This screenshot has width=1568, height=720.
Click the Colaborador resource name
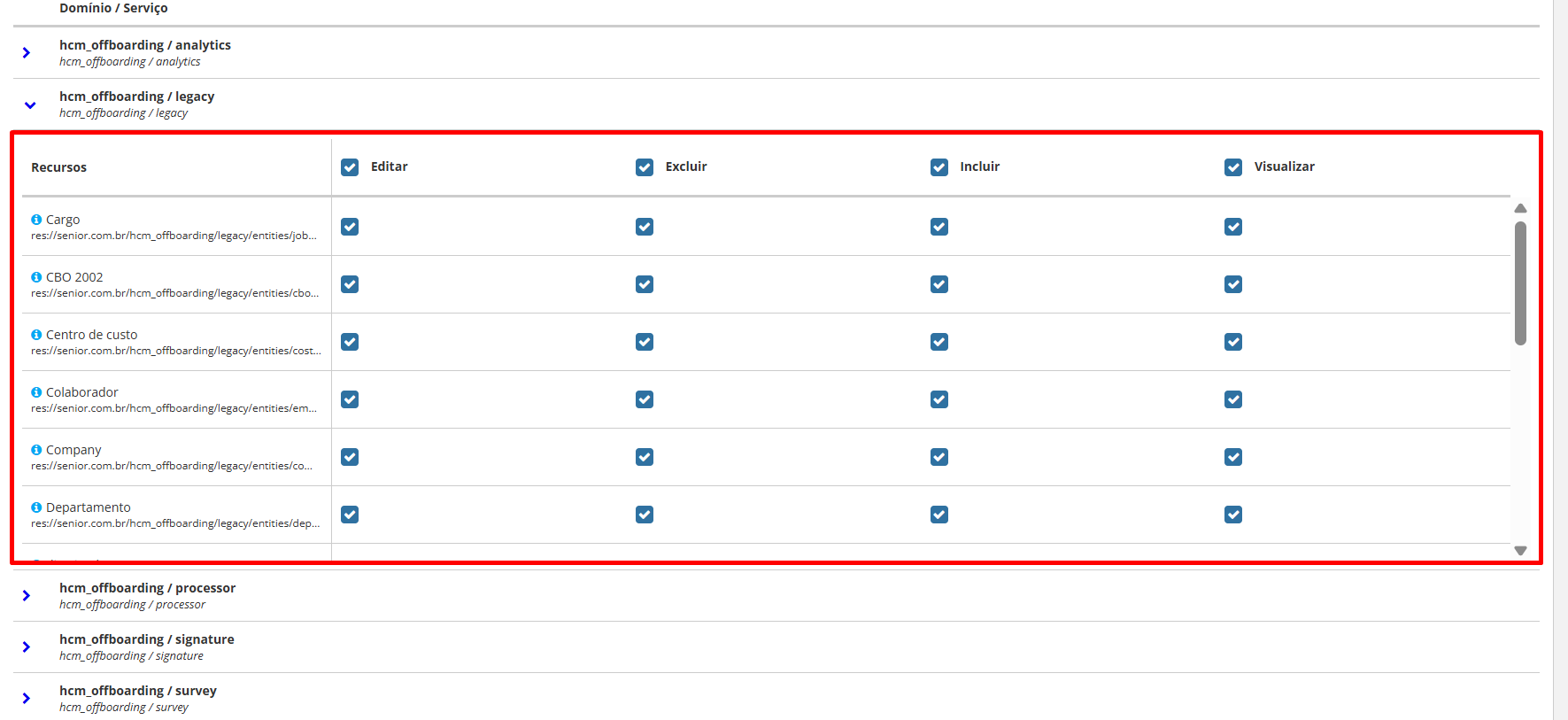[82, 392]
